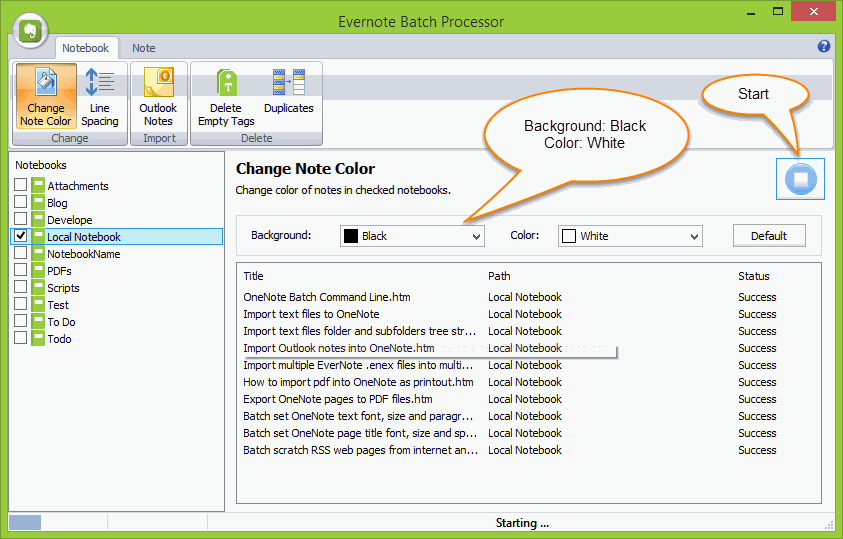Select row 'Import text files folder and subfolders'
The image size is (843, 539).
click(528, 331)
